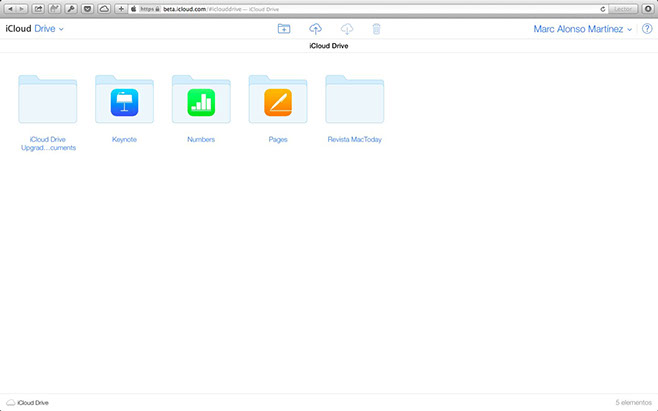Image resolution: width=658 pixels, height=411 pixels.
Task: Open the iCloud Drive Upgrade documents folder
Action: coord(48,101)
